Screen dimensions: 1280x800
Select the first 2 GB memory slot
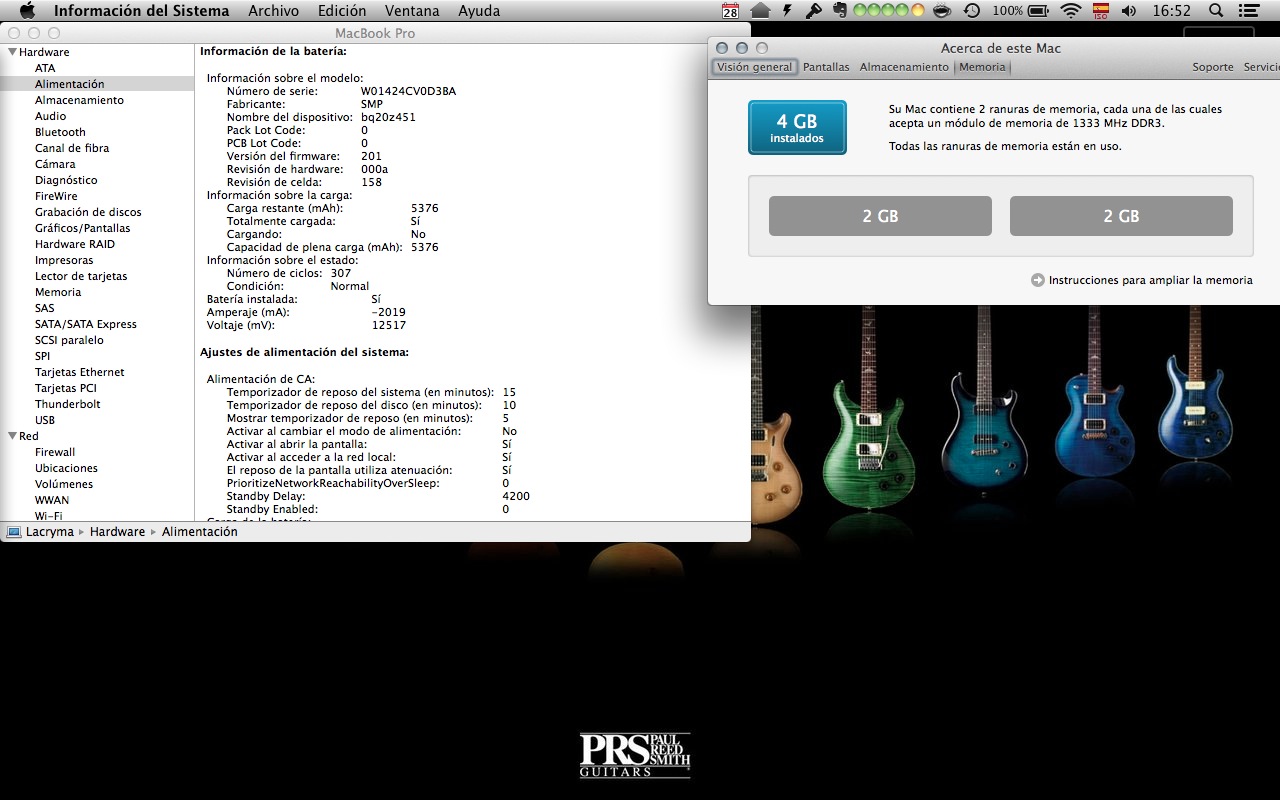880,216
